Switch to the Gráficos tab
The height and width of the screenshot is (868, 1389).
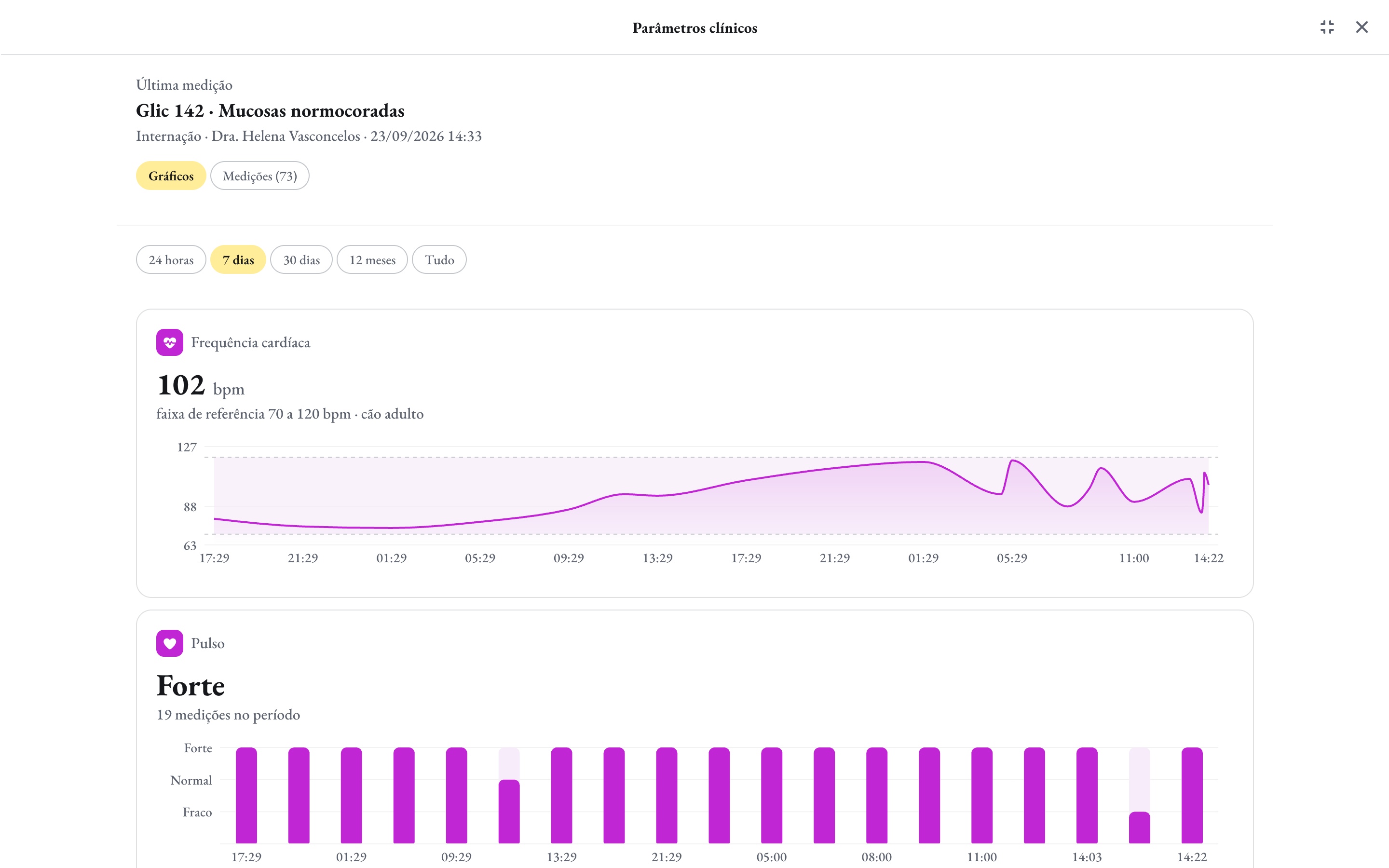[x=171, y=176]
